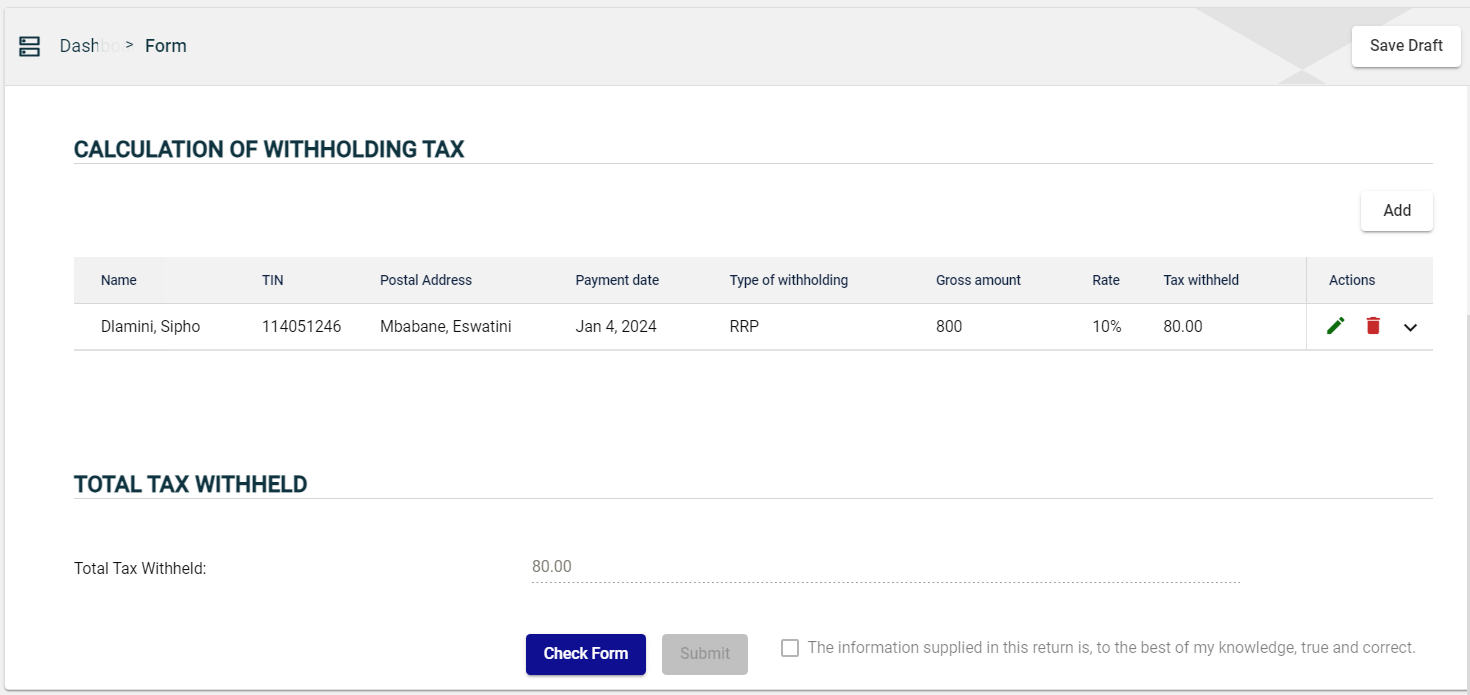Select the Mbabane, Eswatini address cell
The width and height of the screenshot is (1470, 695).
445,327
